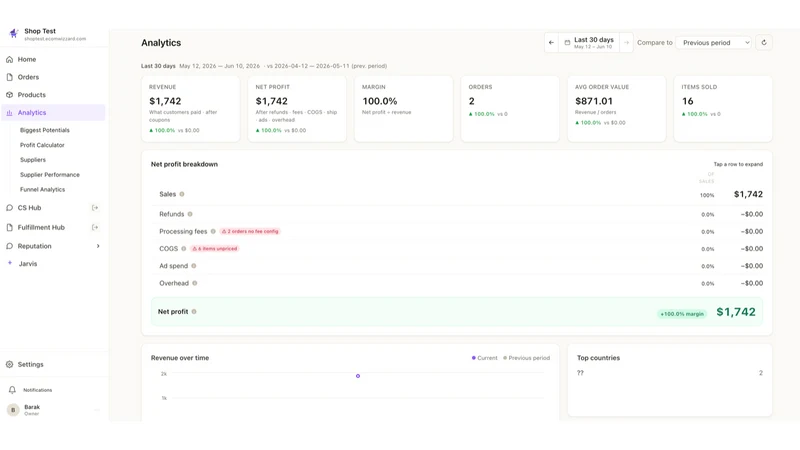Open the Previous period compare dropdown
The width and height of the screenshot is (800, 450).
click(x=714, y=43)
